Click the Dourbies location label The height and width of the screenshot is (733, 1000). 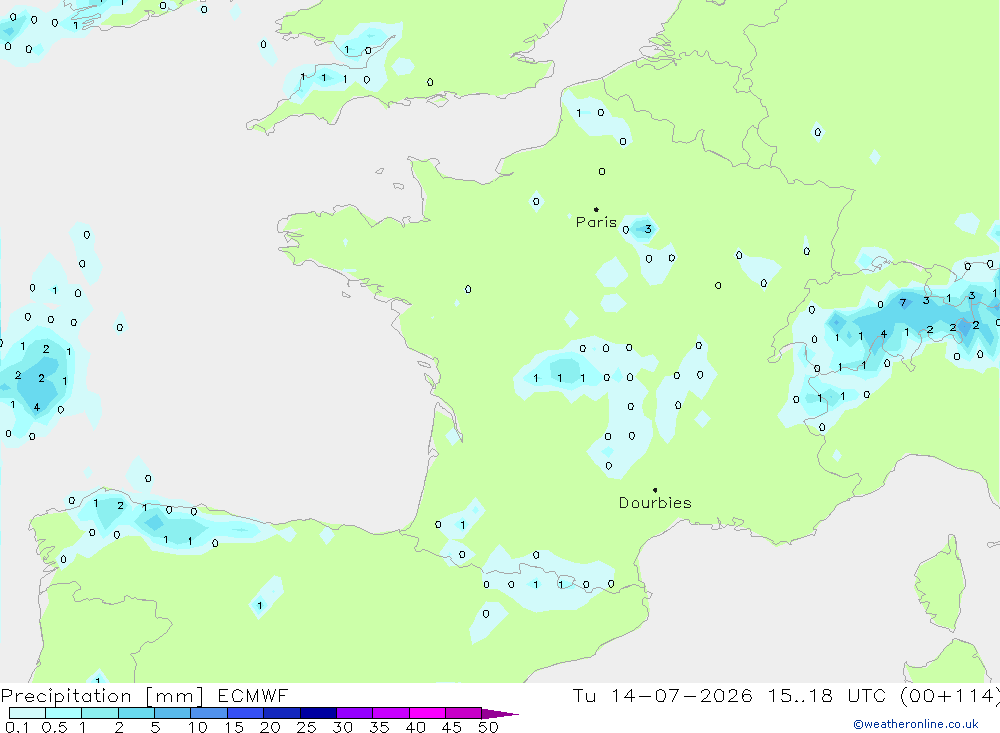[x=655, y=503]
